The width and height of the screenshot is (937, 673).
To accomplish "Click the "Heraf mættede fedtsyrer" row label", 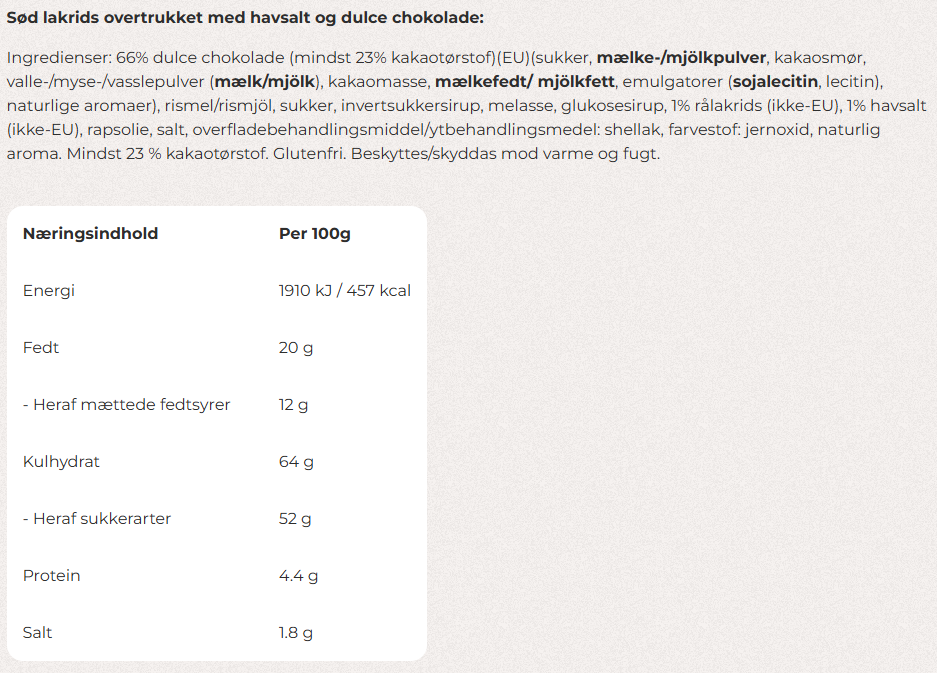I will coord(126,405).
